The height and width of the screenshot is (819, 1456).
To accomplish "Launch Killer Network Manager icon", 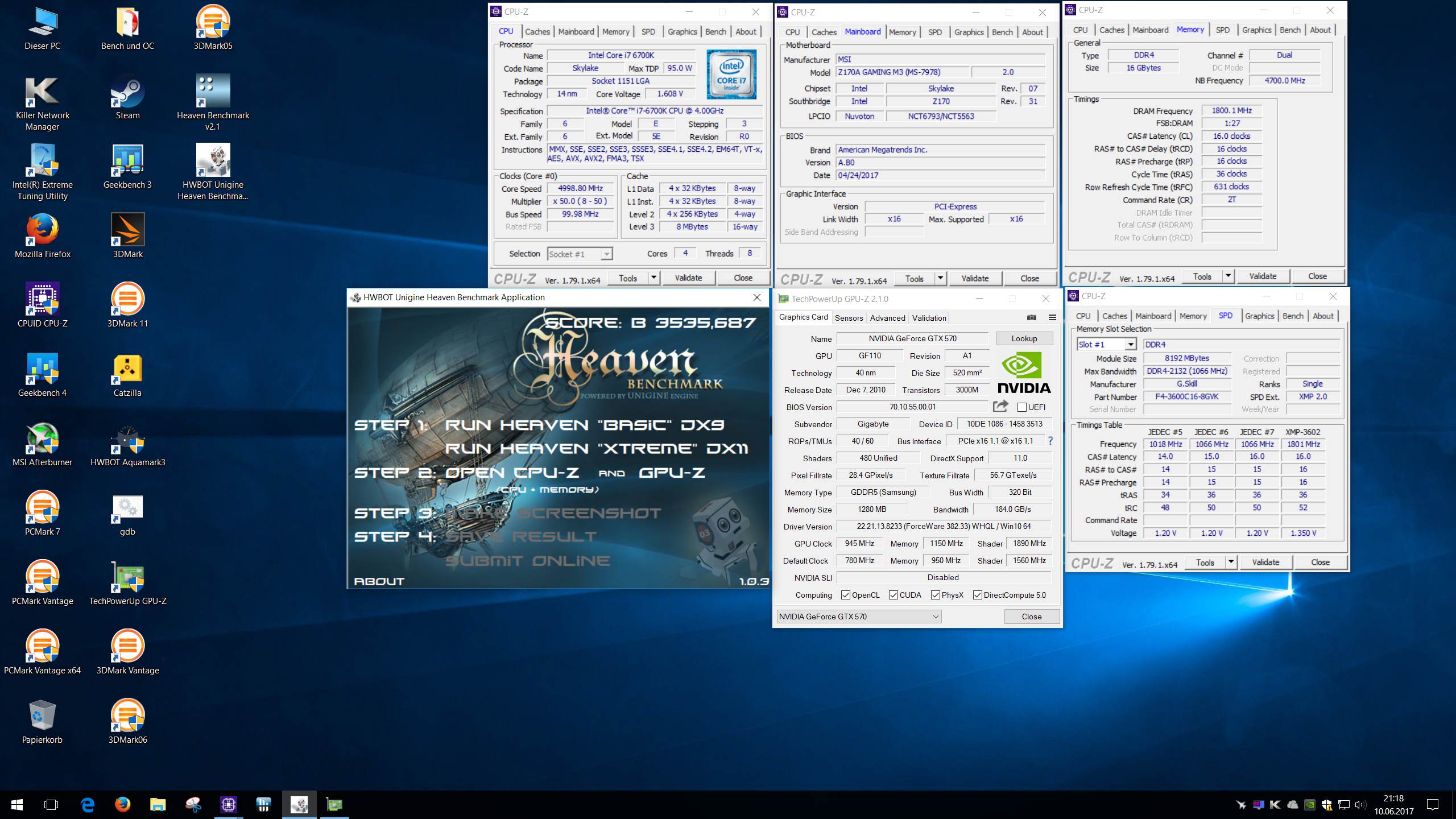I will [x=42, y=102].
